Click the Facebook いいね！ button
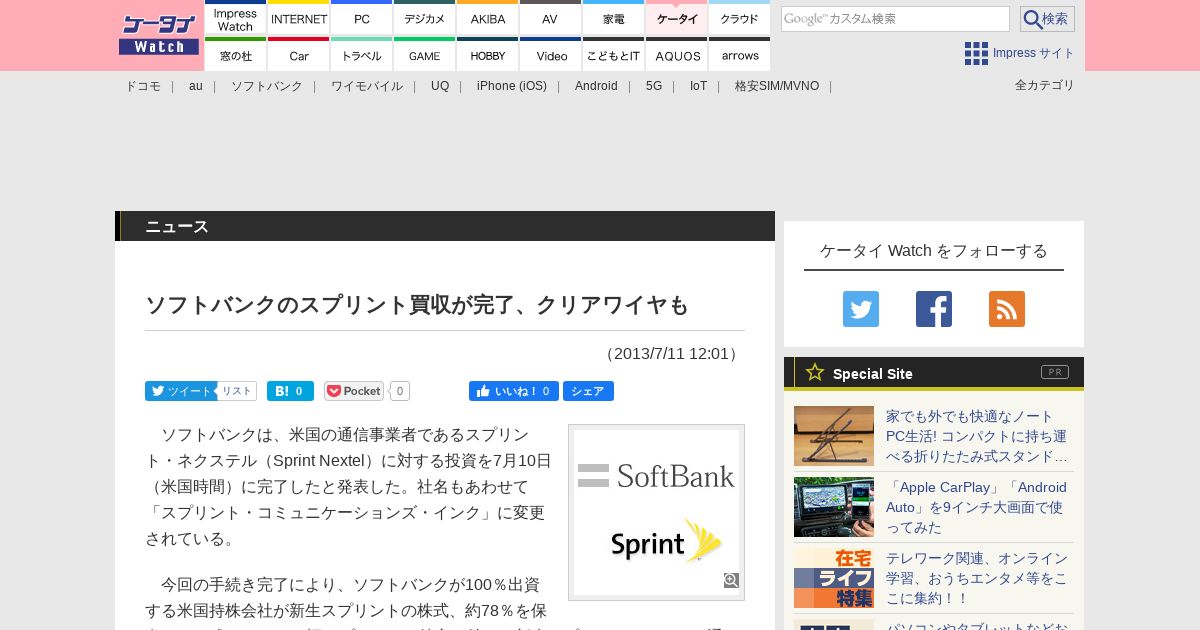Screen dimensions: 1200x630 point(514,391)
